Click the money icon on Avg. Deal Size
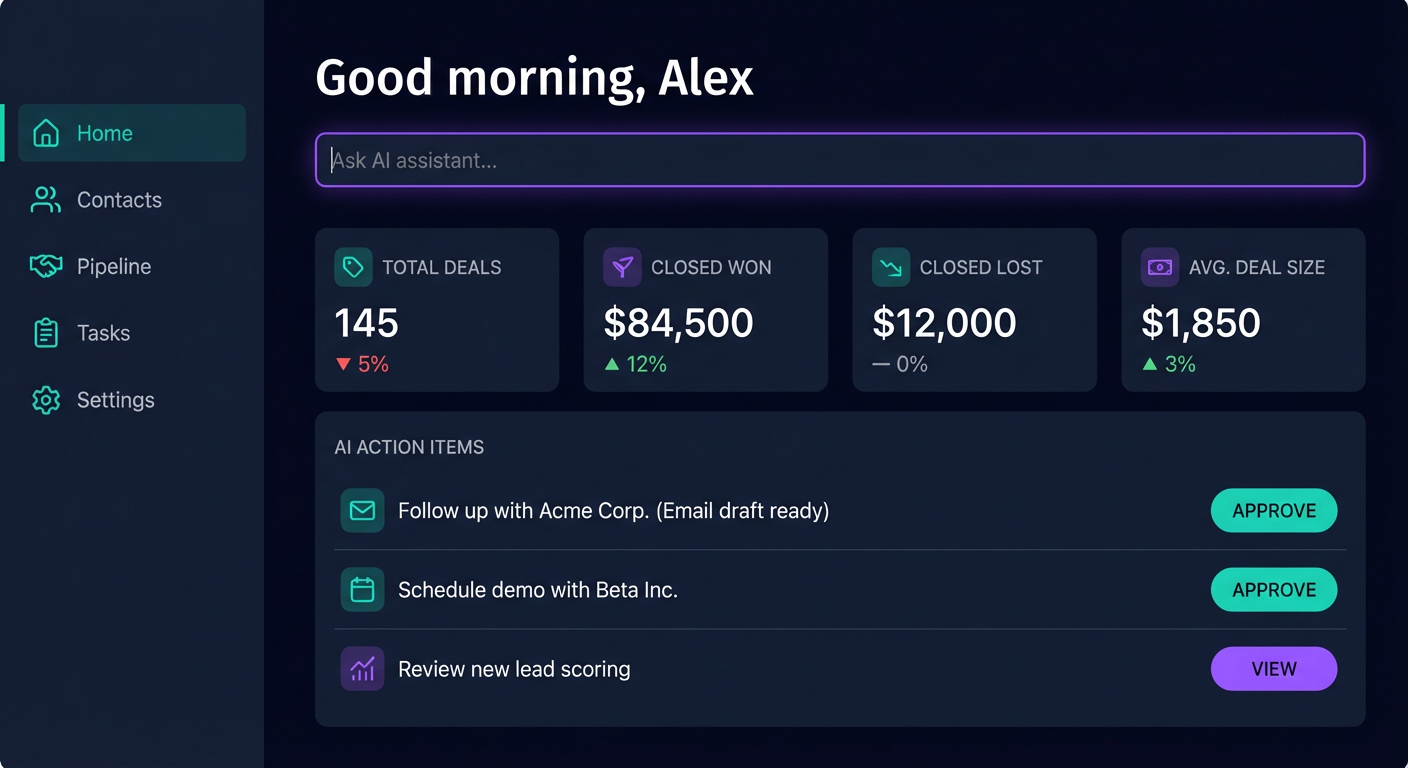 click(x=1159, y=267)
